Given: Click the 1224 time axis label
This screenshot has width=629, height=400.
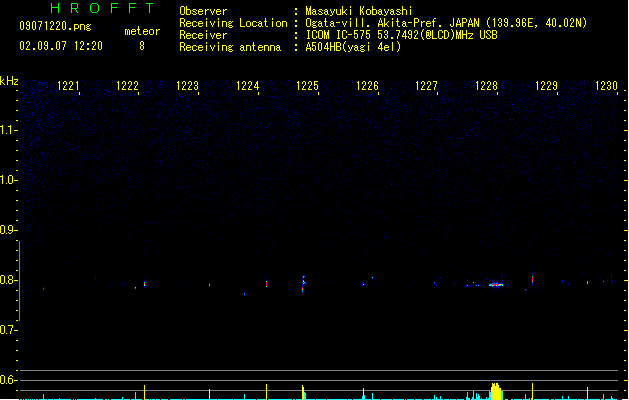Looking at the screenshot, I should click(x=248, y=86).
